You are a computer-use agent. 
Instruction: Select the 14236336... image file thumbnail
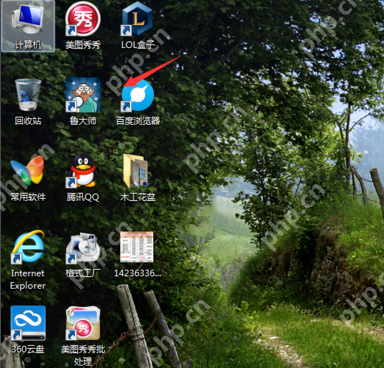click(137, 247)
